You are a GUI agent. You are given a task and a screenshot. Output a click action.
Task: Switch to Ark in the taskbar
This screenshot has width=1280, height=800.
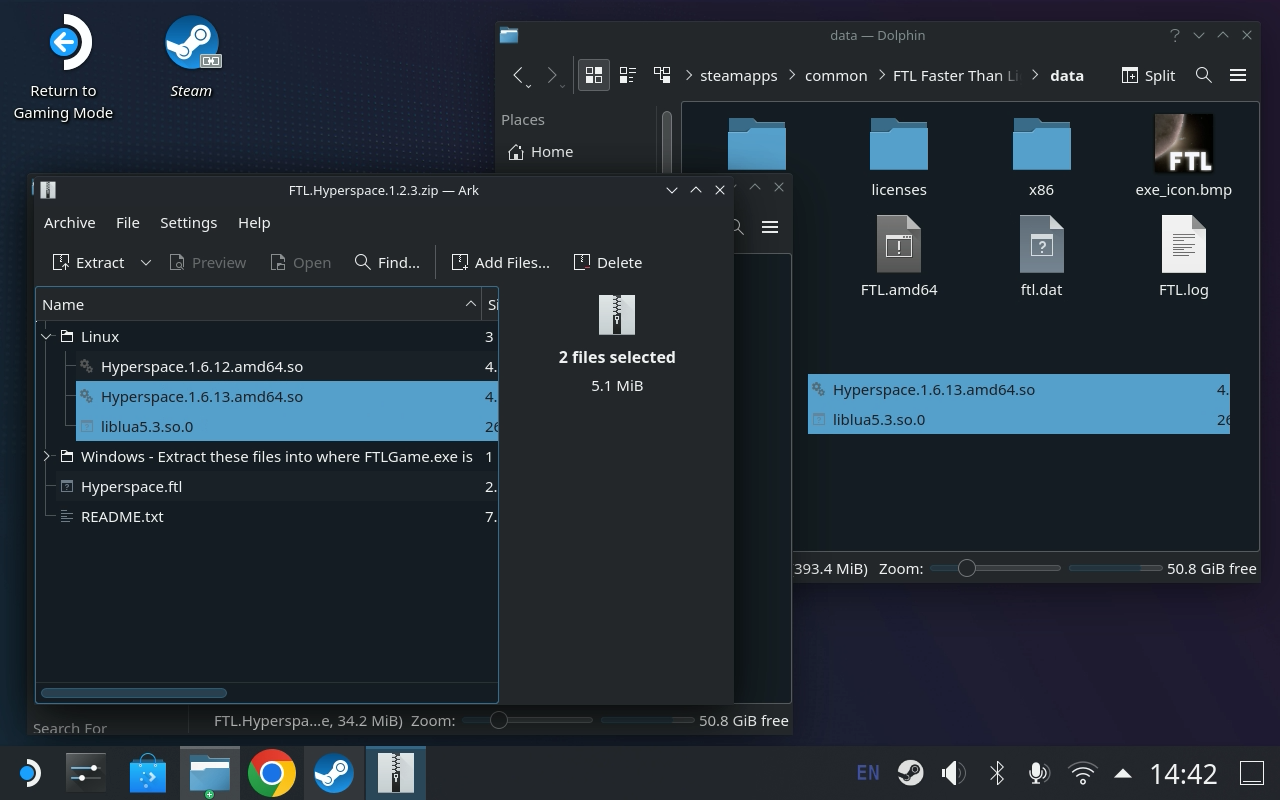pos(396,773)
